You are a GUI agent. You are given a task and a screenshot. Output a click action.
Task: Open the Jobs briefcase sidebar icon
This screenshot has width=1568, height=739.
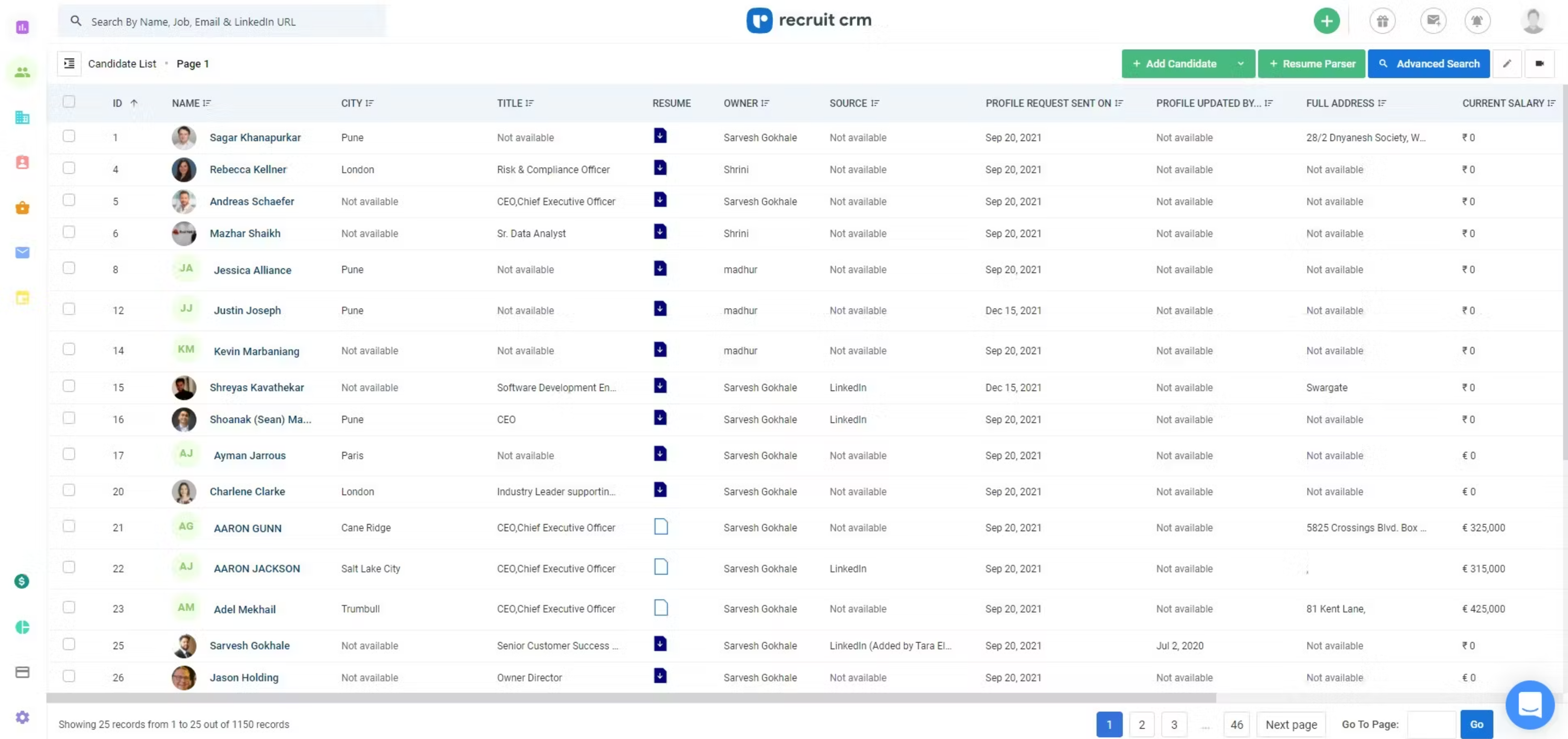pyautogui.click(x=22, y=207)
